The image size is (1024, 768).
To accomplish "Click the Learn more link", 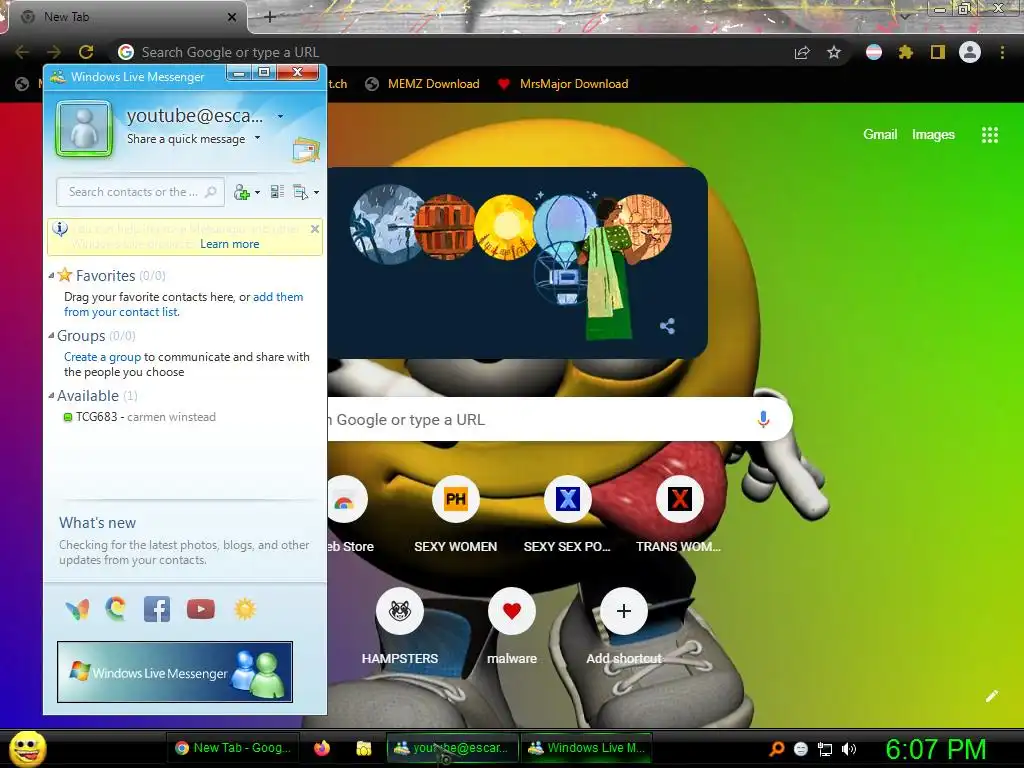I will pos(229,244).
